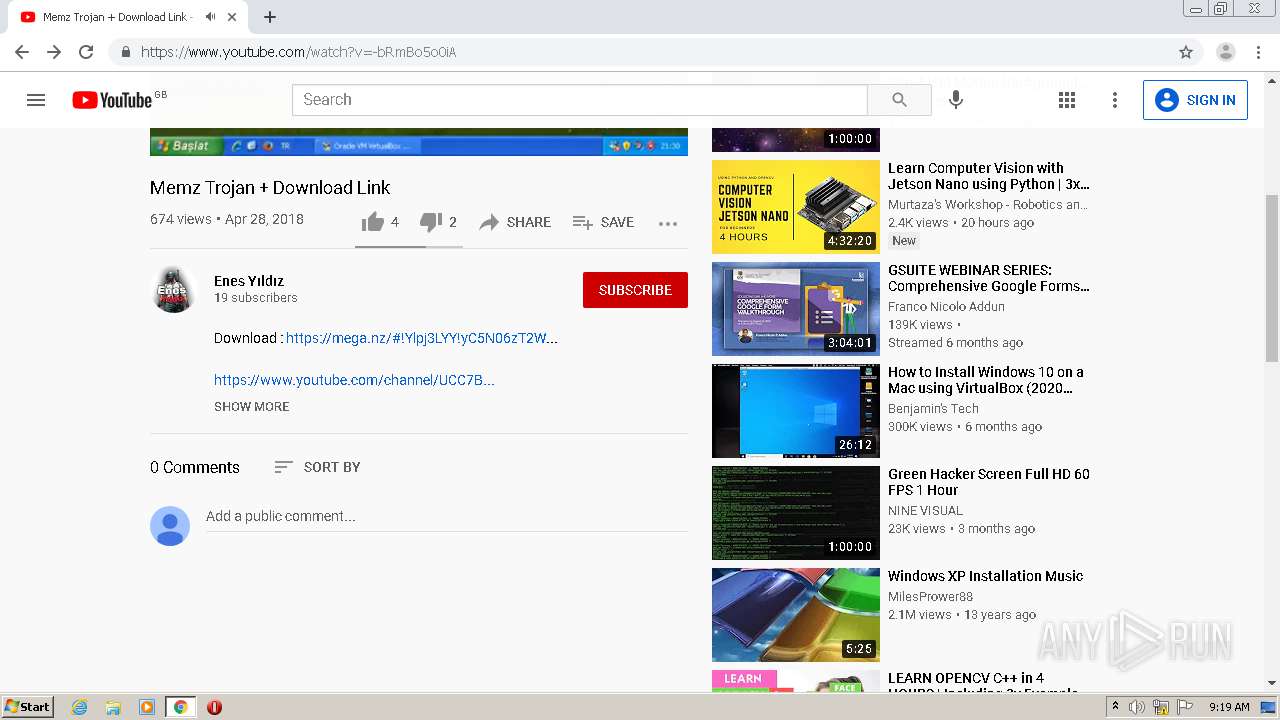Visit Benjamin's Tech channel name

(933, 409)
